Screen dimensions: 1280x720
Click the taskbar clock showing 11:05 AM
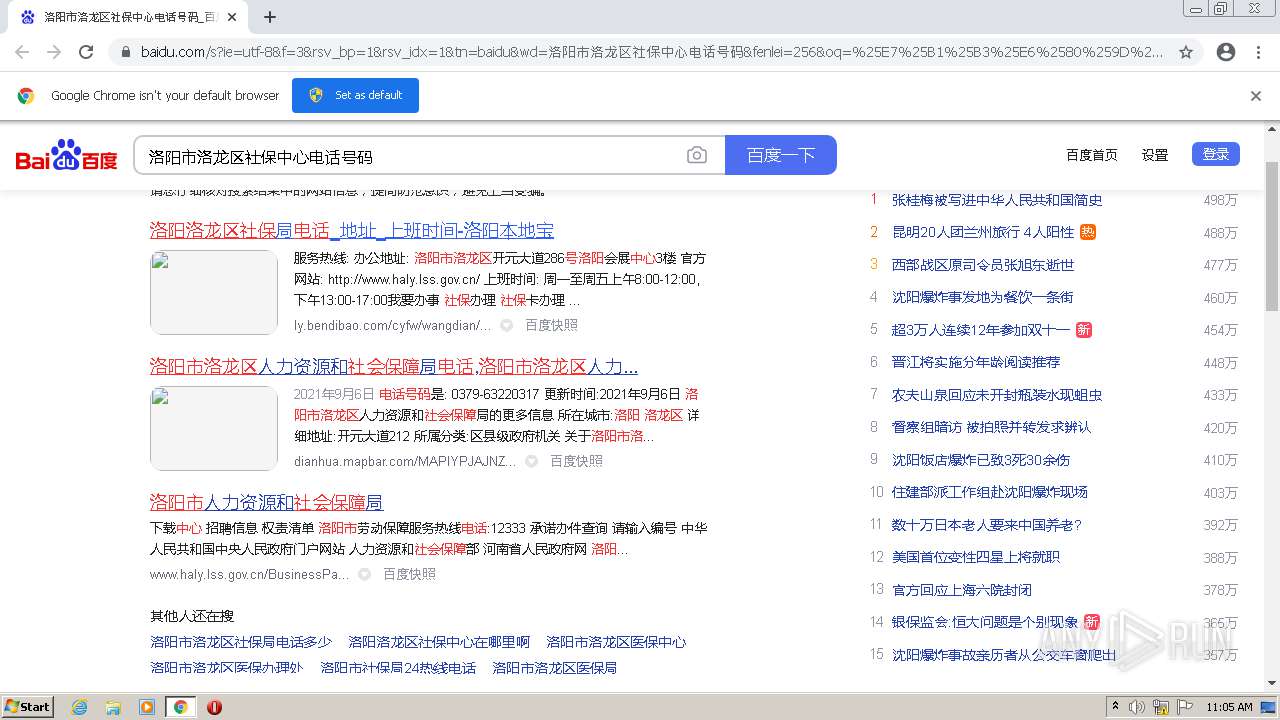(1229, 707)
